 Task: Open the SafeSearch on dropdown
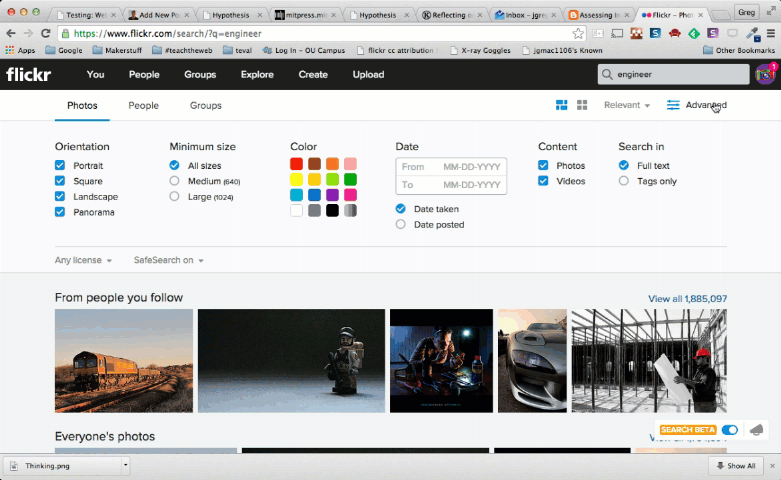tap(168, 260)
